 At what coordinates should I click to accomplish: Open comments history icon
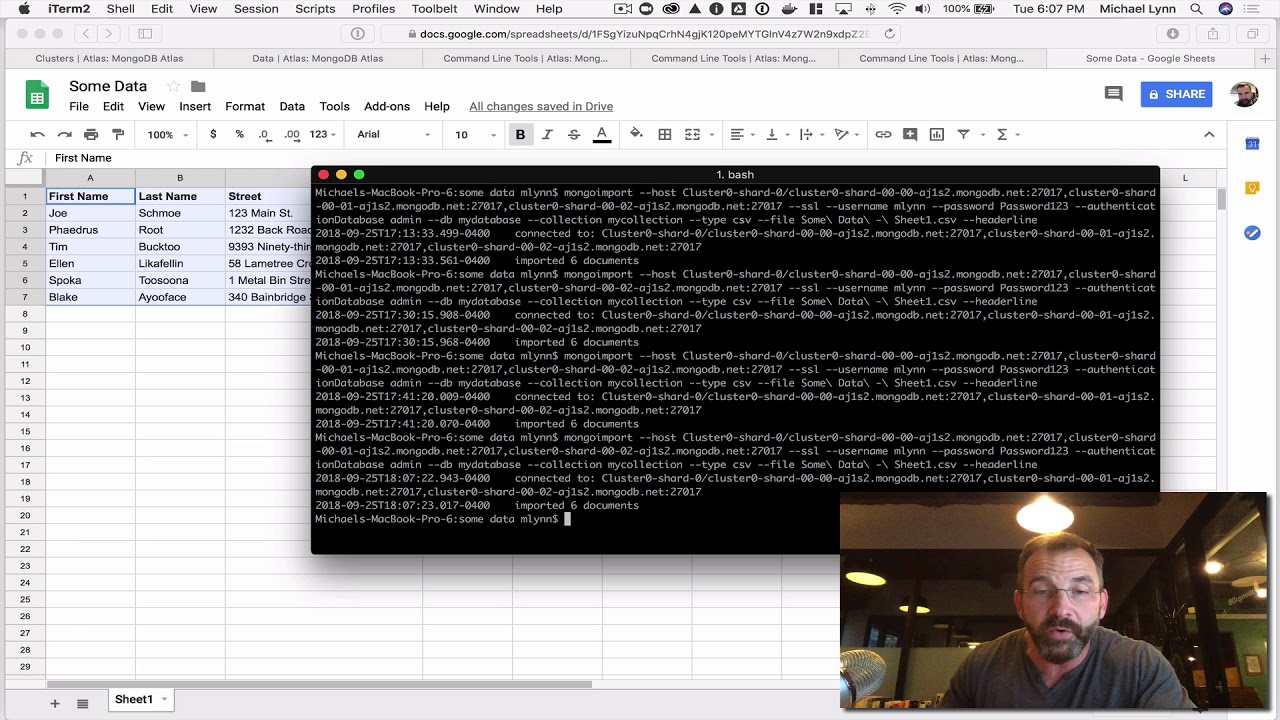coord(1113,94)
